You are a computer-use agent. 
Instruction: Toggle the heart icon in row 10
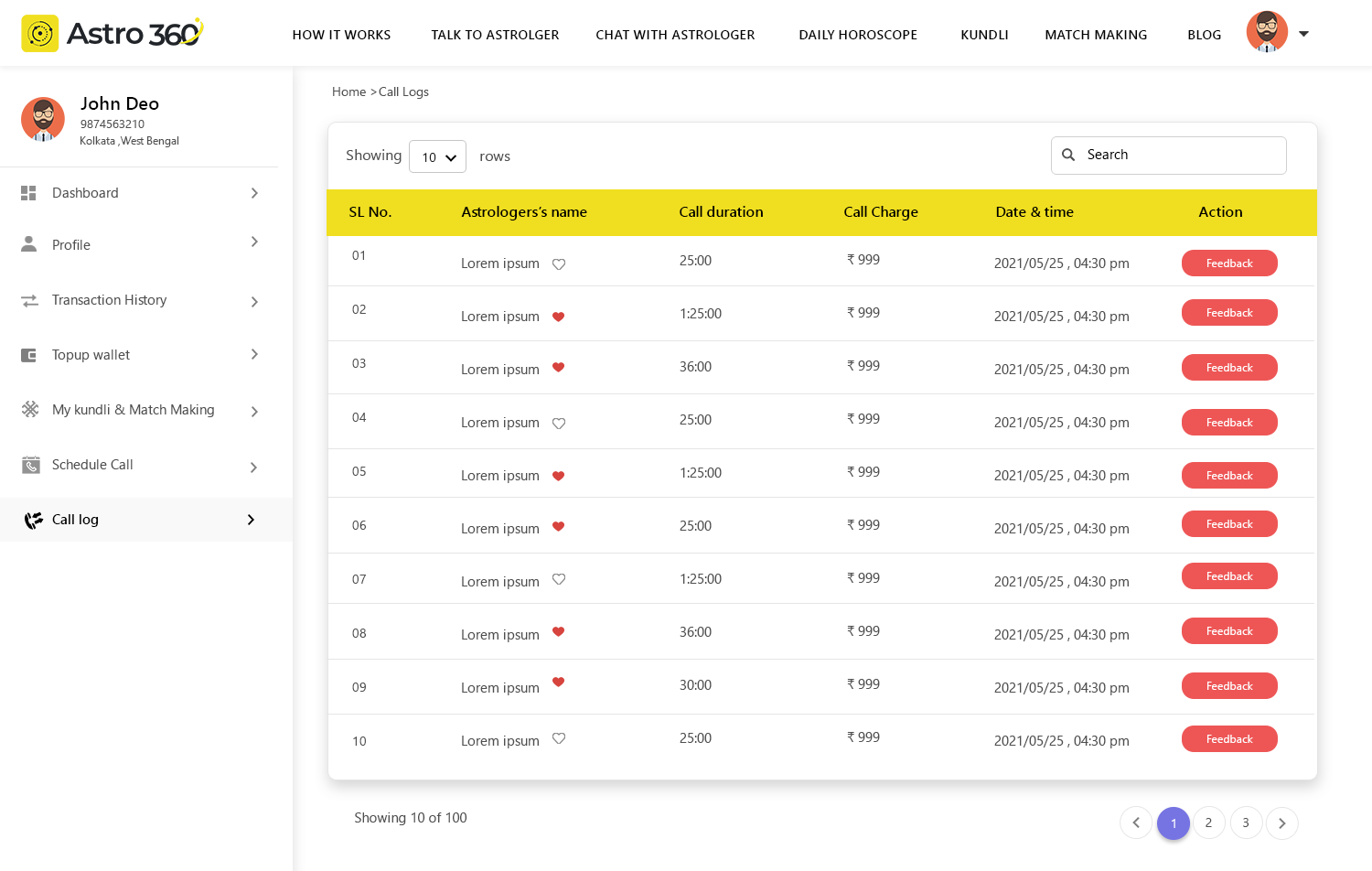pos(559,738)
